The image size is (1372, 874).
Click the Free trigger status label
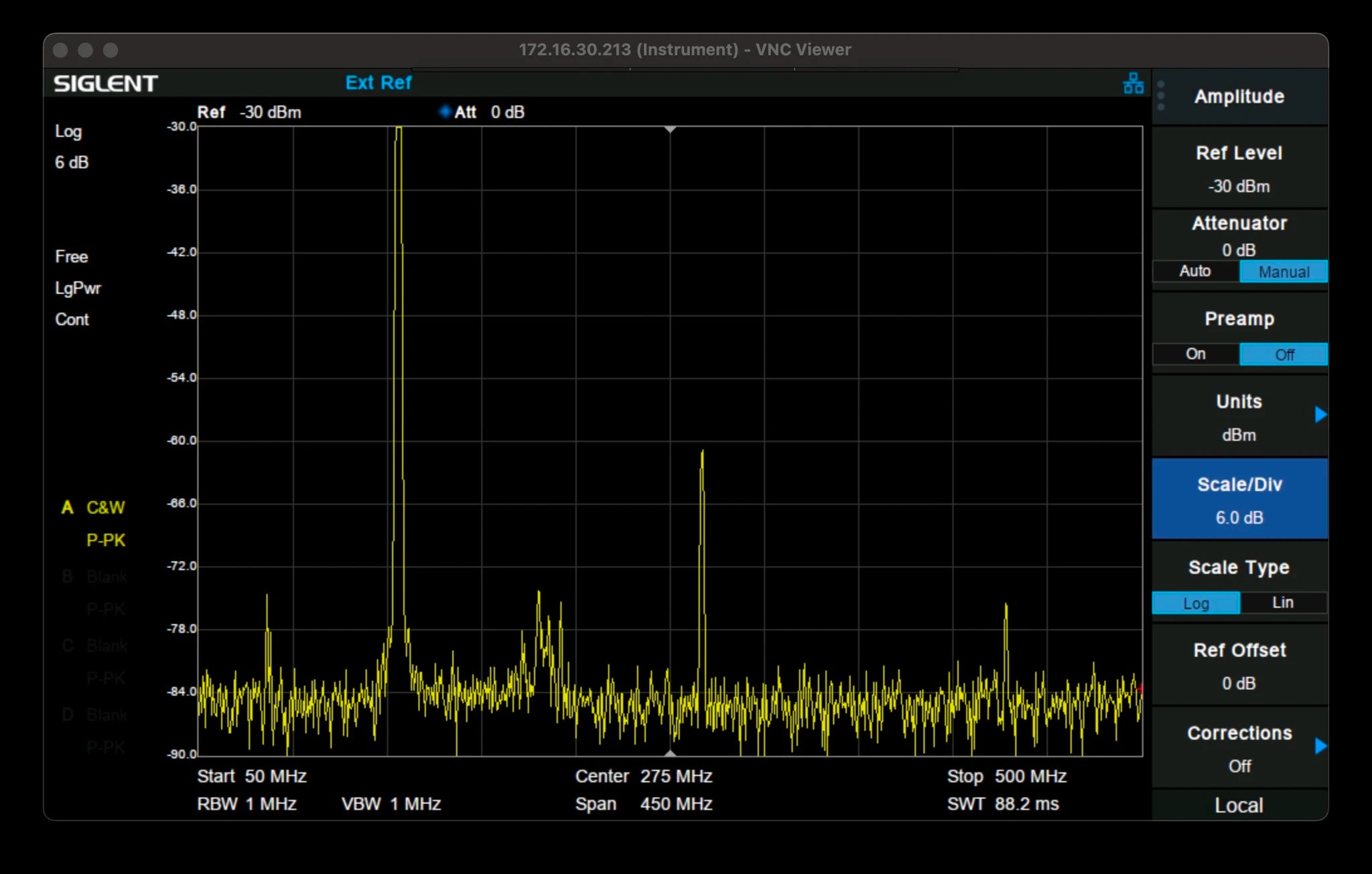[x=71, y=257]
